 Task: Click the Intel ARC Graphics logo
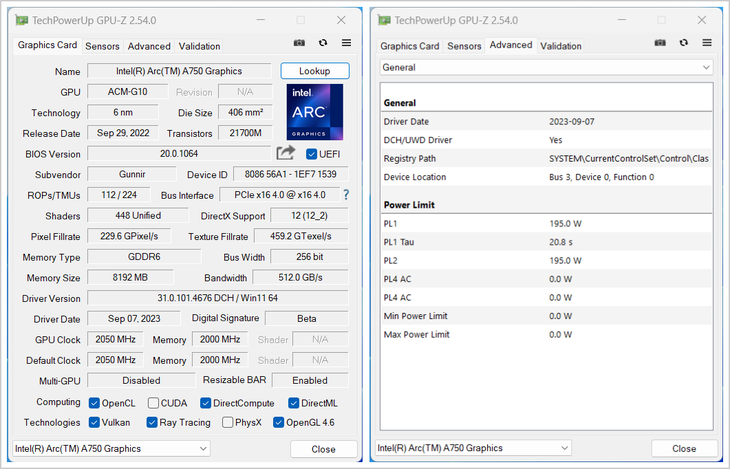tap(315, 112)
